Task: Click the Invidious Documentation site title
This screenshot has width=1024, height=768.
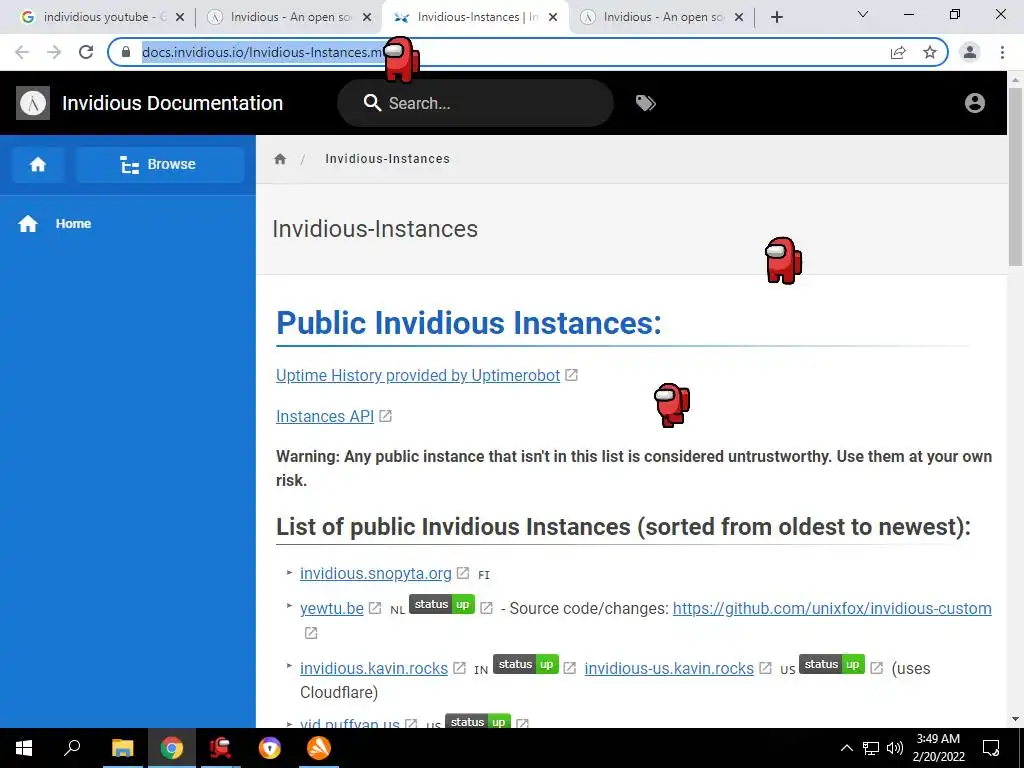Action: pos(172,103)
